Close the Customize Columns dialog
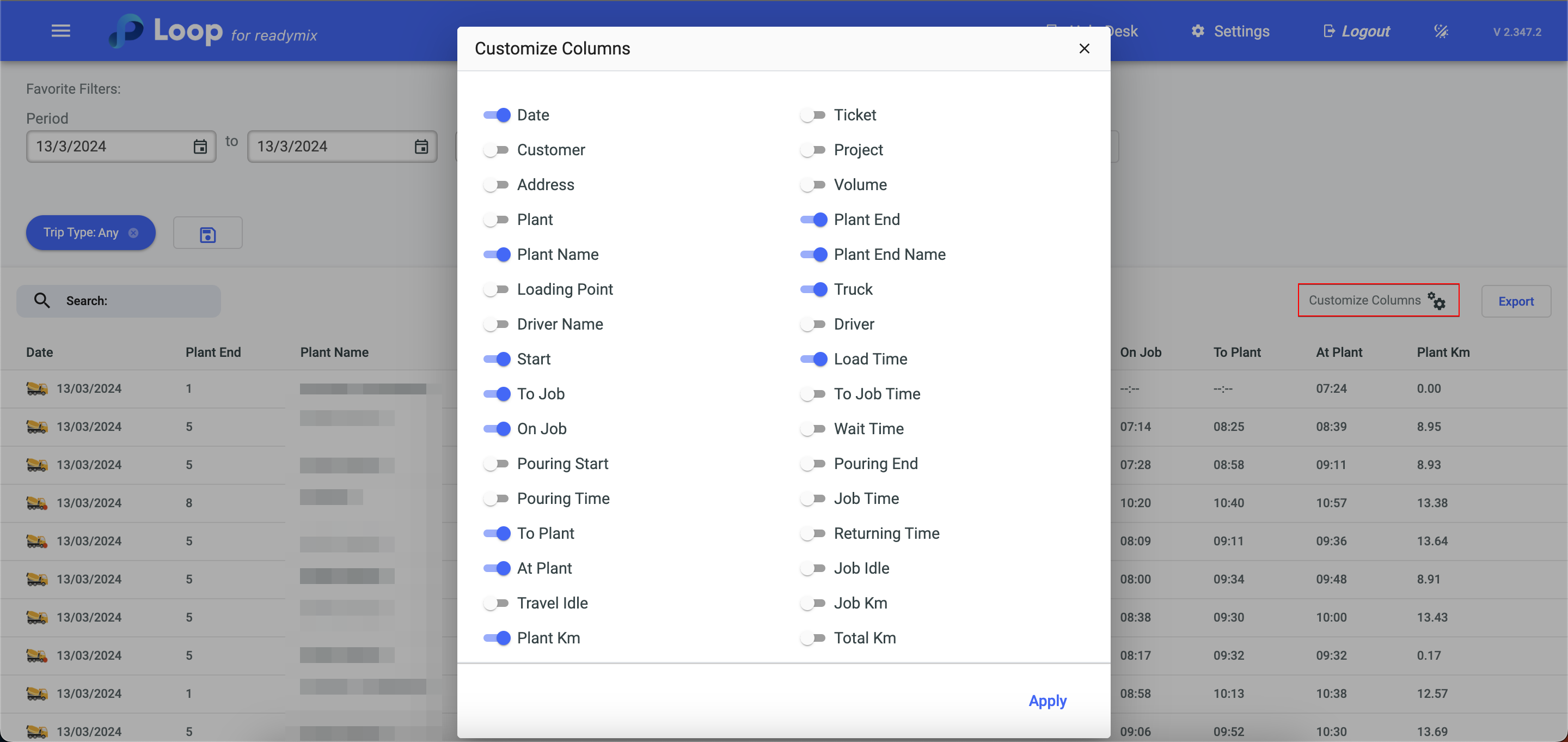 (1084, 48)
